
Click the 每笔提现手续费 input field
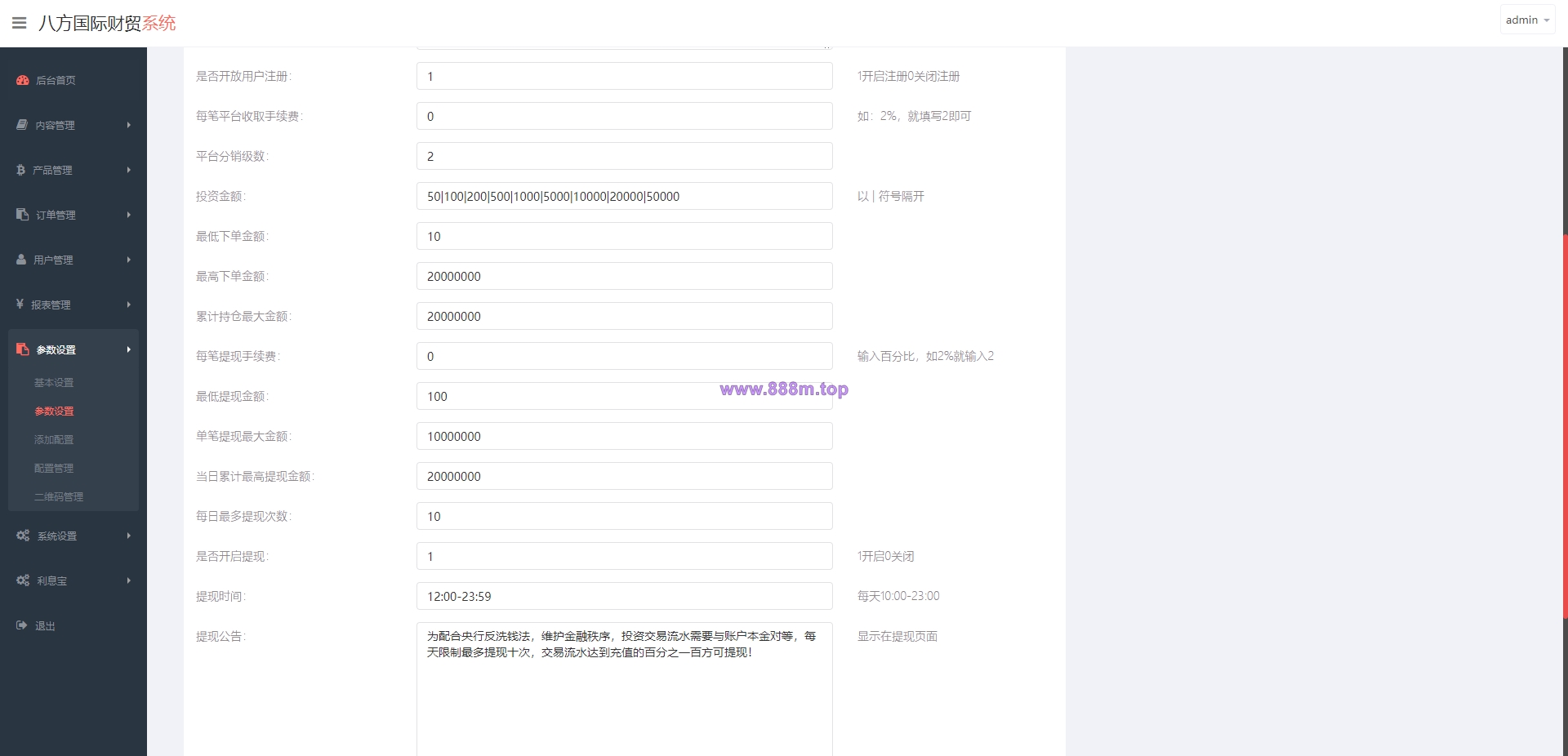[x=625, y=356]
